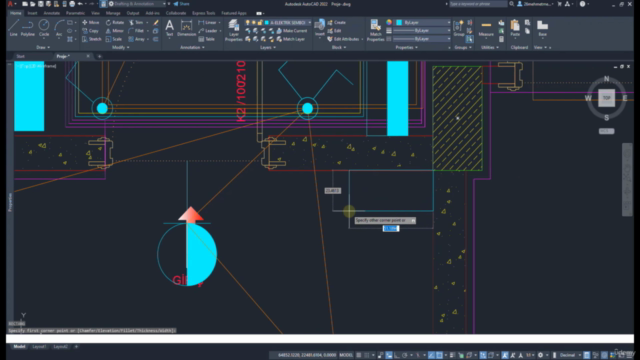Click Match Layer button
Screen dimensions: 640x360
coord(291,39)
